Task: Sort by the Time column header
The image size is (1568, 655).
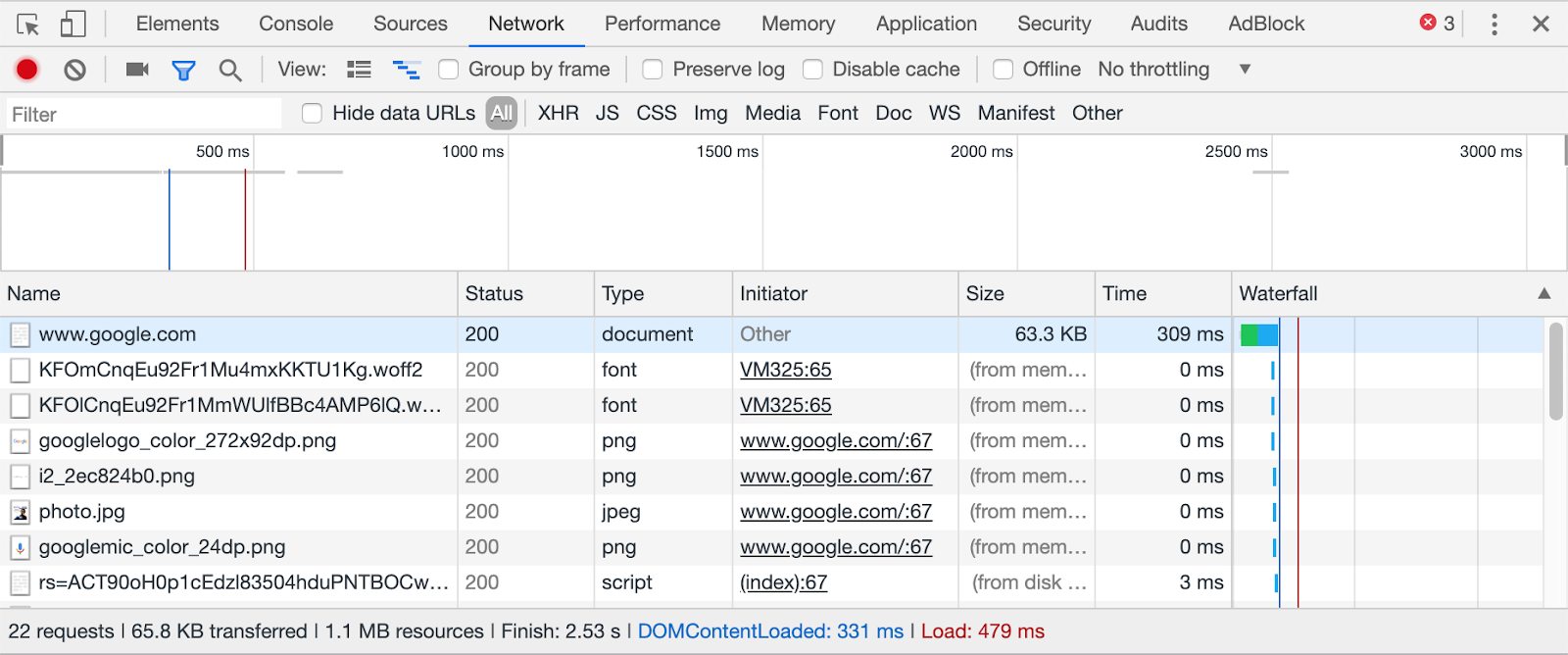Action: (1163, 294)
